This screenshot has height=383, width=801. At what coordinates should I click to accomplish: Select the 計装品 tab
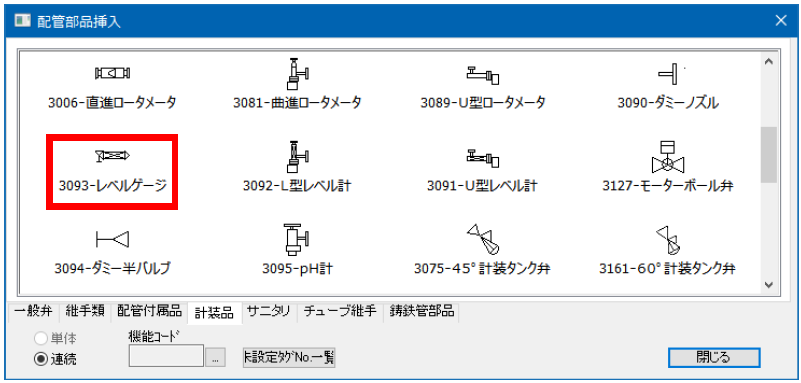click(x=215, y=312)
